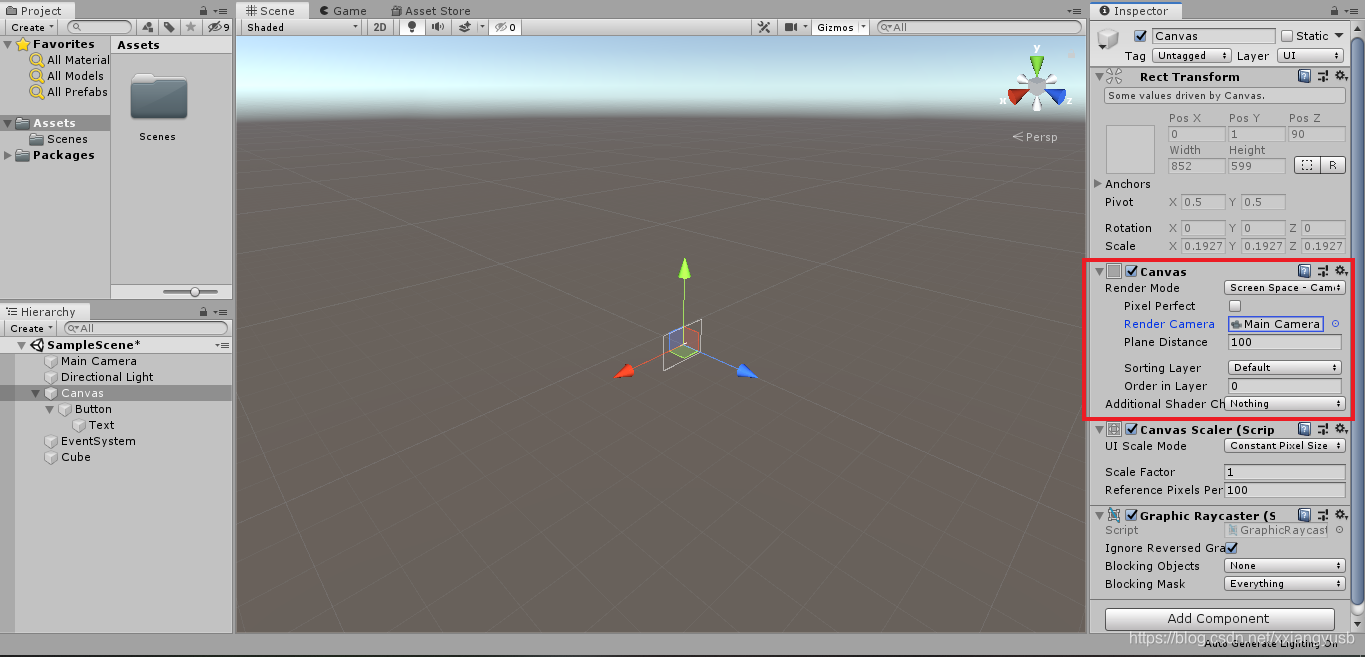Image resolution: width=1365 pixels, height=657 pixels.
Task: Toggle 2D view mode in Scene
Action: [x=380, y=27]
